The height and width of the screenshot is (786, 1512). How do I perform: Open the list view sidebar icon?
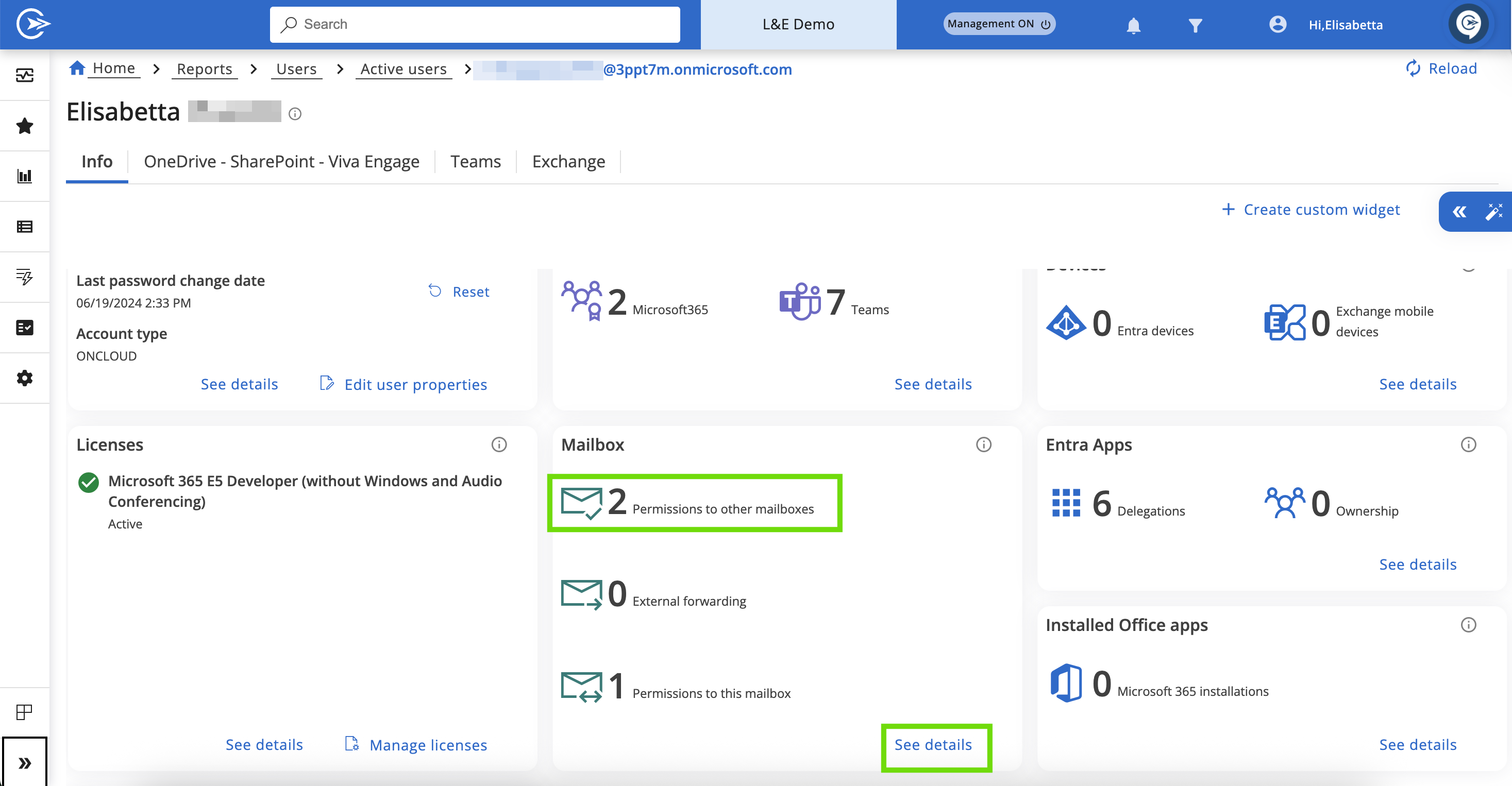25,227
